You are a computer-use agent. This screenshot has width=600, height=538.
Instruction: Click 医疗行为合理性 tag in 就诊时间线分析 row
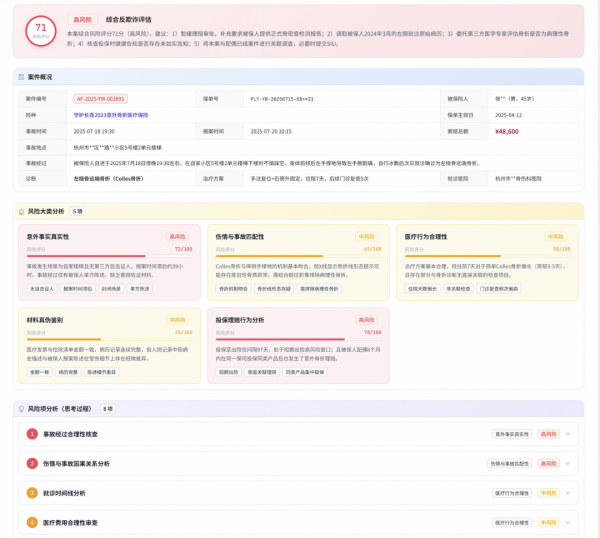coord(512,493)
